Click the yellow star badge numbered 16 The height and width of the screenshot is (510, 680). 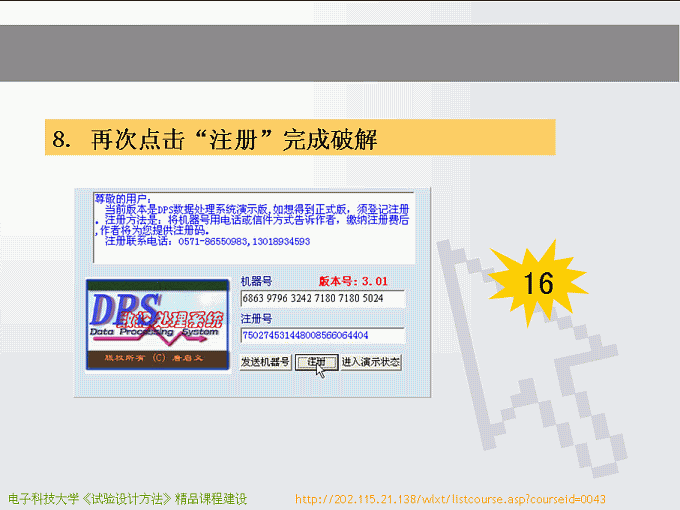(538, 283)
